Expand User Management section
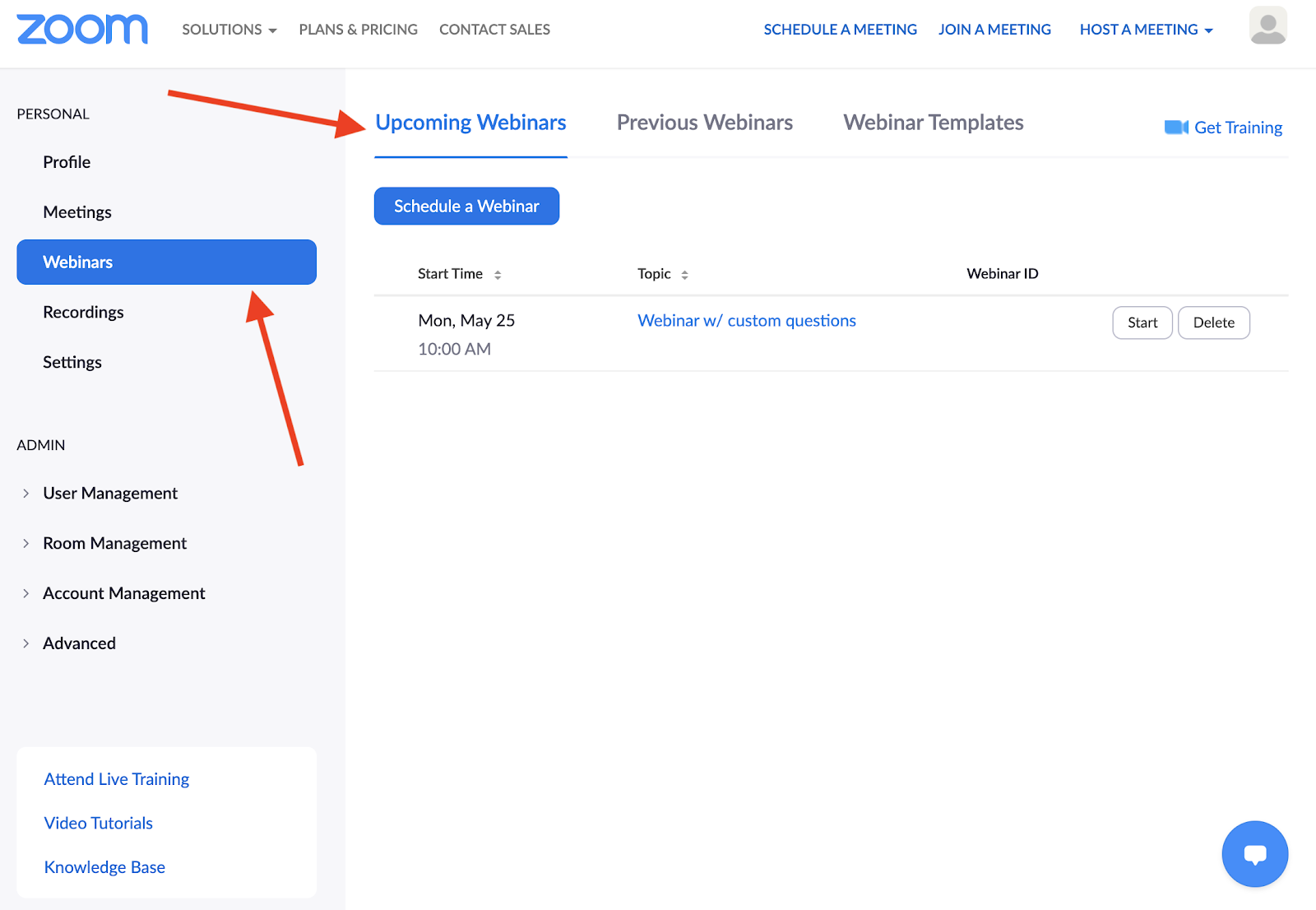1316x910 pixels. 26,494
